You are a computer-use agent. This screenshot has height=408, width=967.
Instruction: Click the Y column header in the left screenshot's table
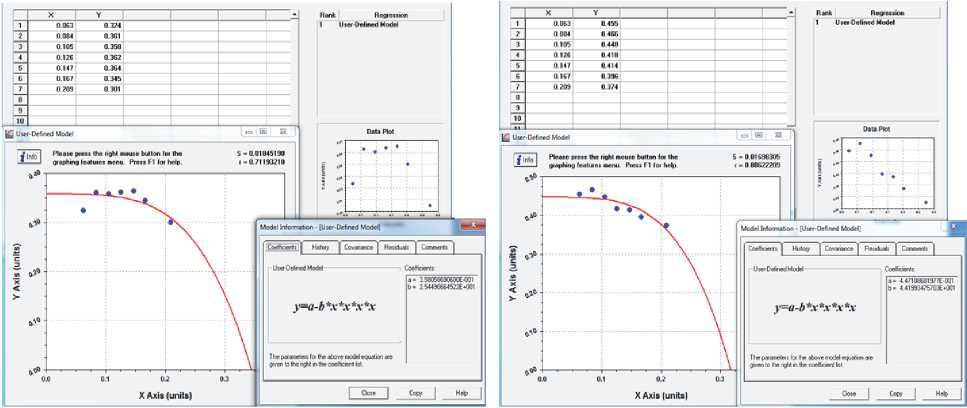(x=99, y=14)
